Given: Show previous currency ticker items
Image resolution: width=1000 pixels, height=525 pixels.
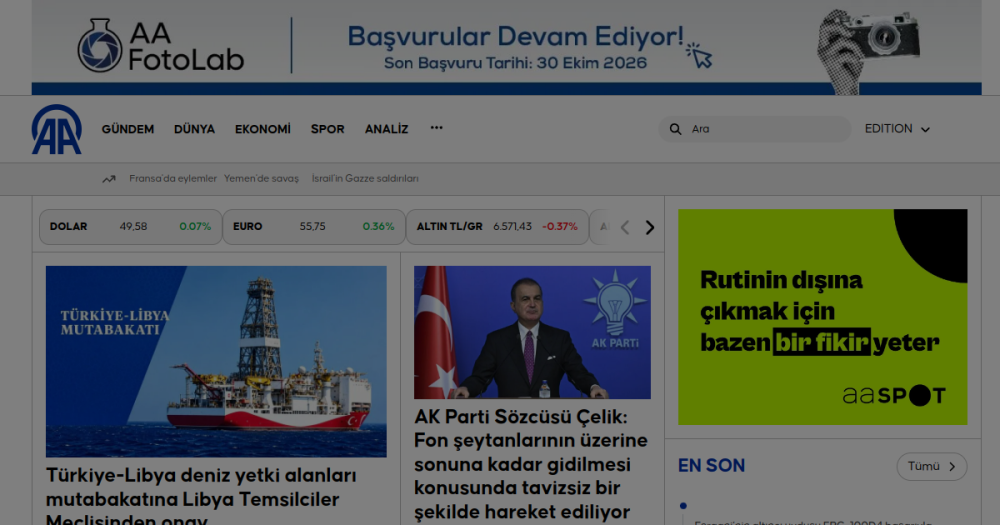Looking at the screenshot, I should [x=625, y=227].
